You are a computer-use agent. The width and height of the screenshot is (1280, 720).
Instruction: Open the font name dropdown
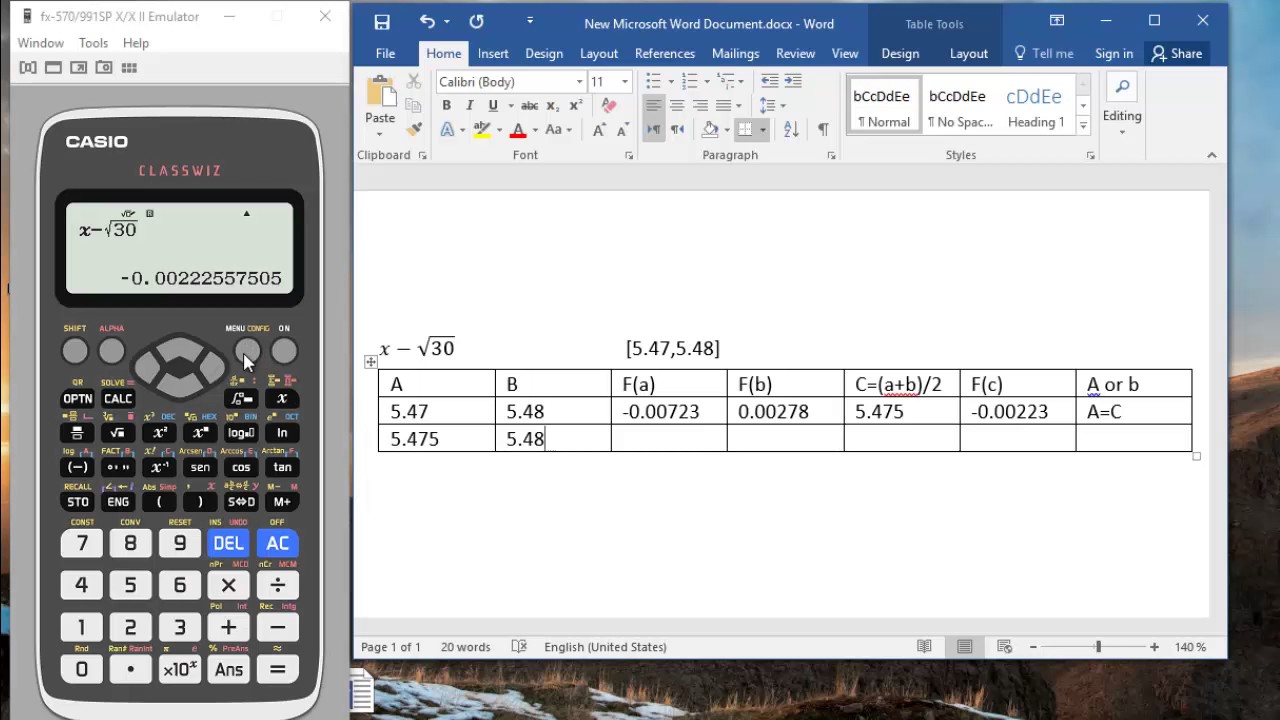579,82
